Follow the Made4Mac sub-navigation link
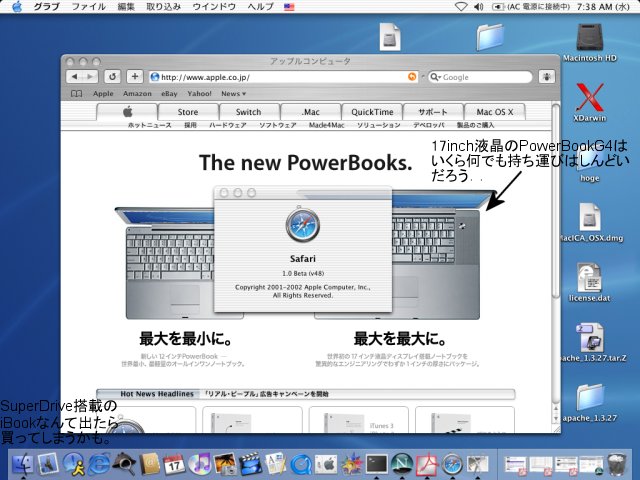 point(327,125)
